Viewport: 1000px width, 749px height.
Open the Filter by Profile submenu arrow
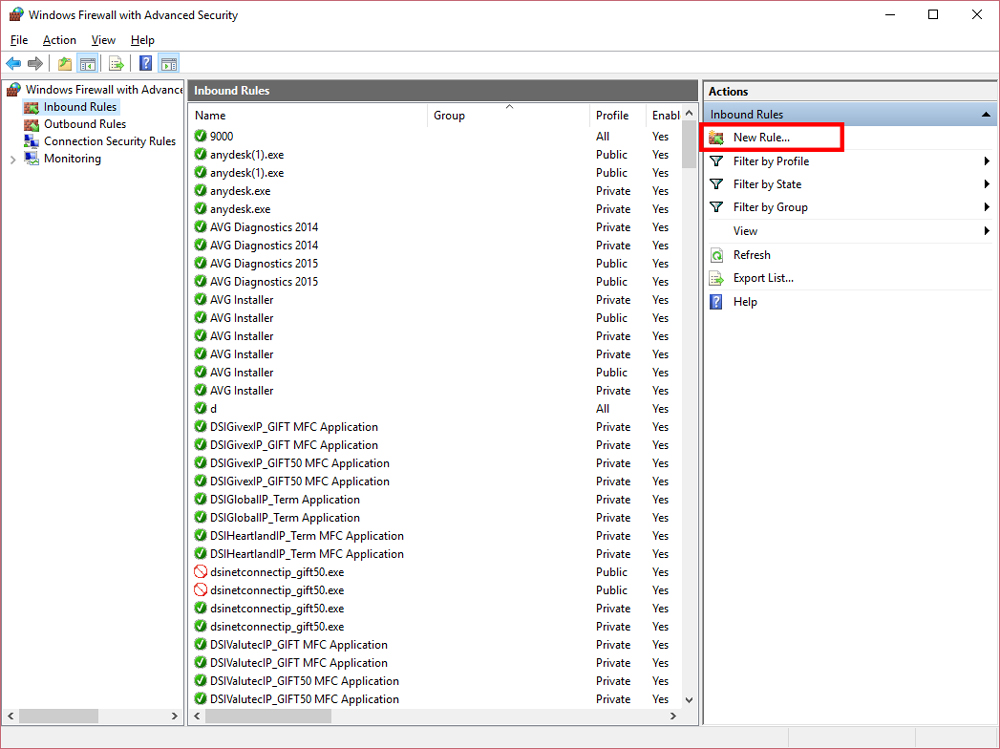point(987,161)
